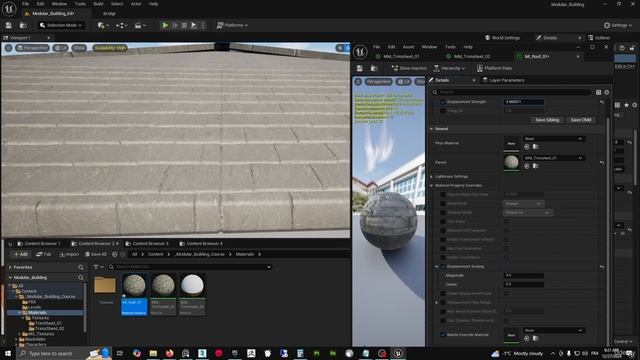Reset Displacement Scaling to default arrow
This screenshot has height=360, width=640.
coord(602,267)
